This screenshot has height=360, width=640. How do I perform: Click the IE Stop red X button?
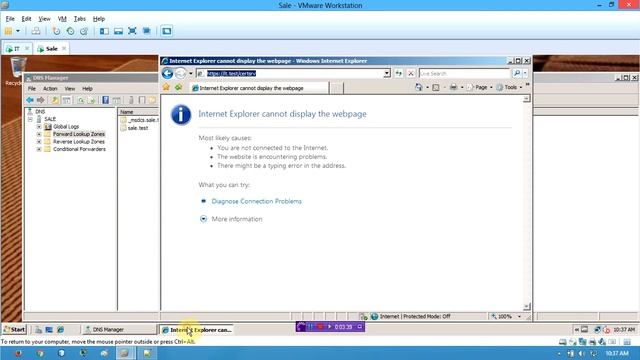coord(411,73)
